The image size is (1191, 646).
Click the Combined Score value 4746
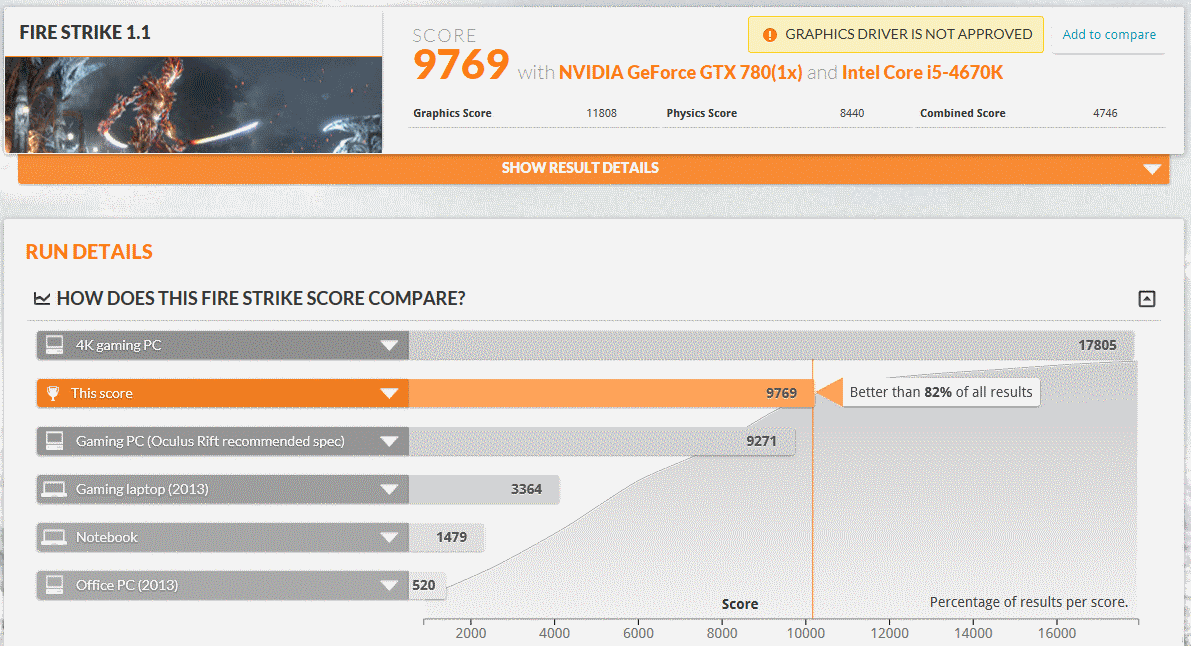(x=1105, y=113)
